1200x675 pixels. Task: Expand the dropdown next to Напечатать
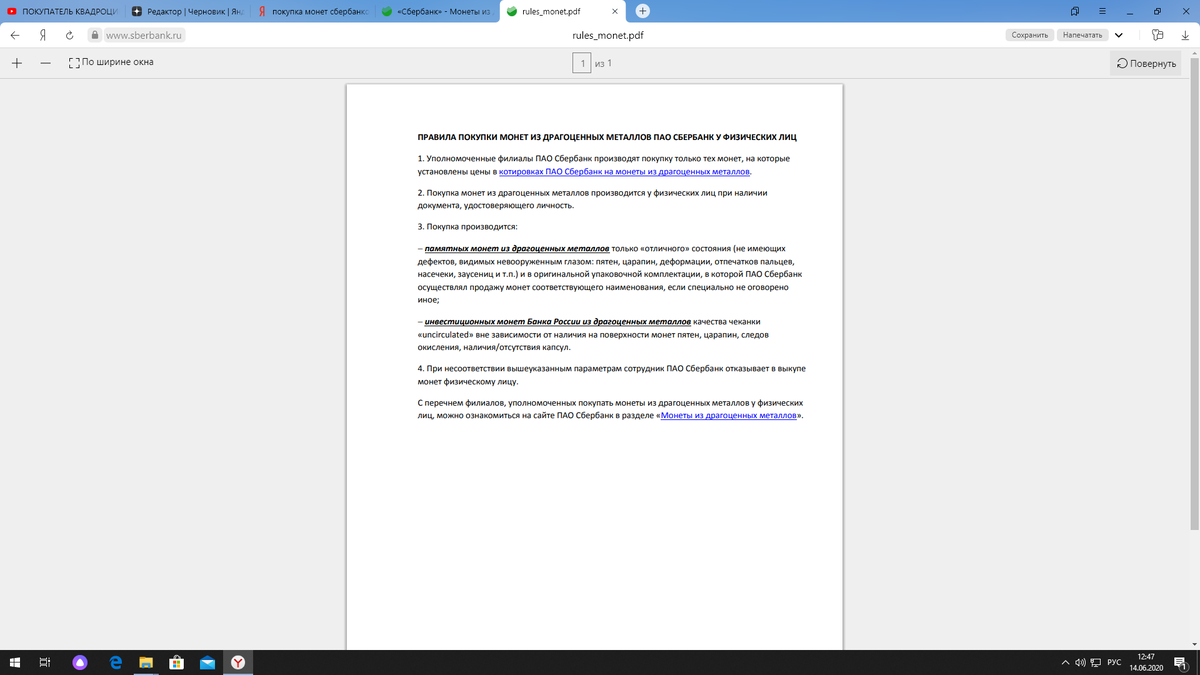[x=1118, y=33]
